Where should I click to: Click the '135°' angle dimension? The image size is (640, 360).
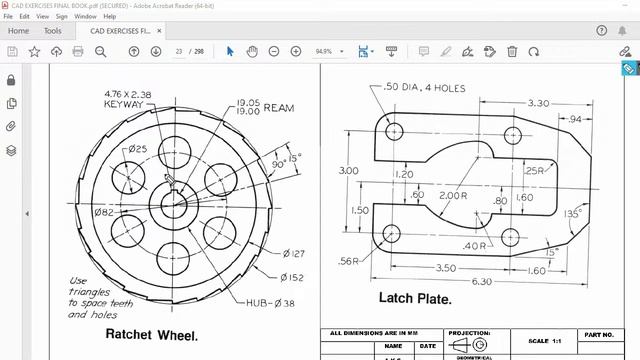point(573,213)
